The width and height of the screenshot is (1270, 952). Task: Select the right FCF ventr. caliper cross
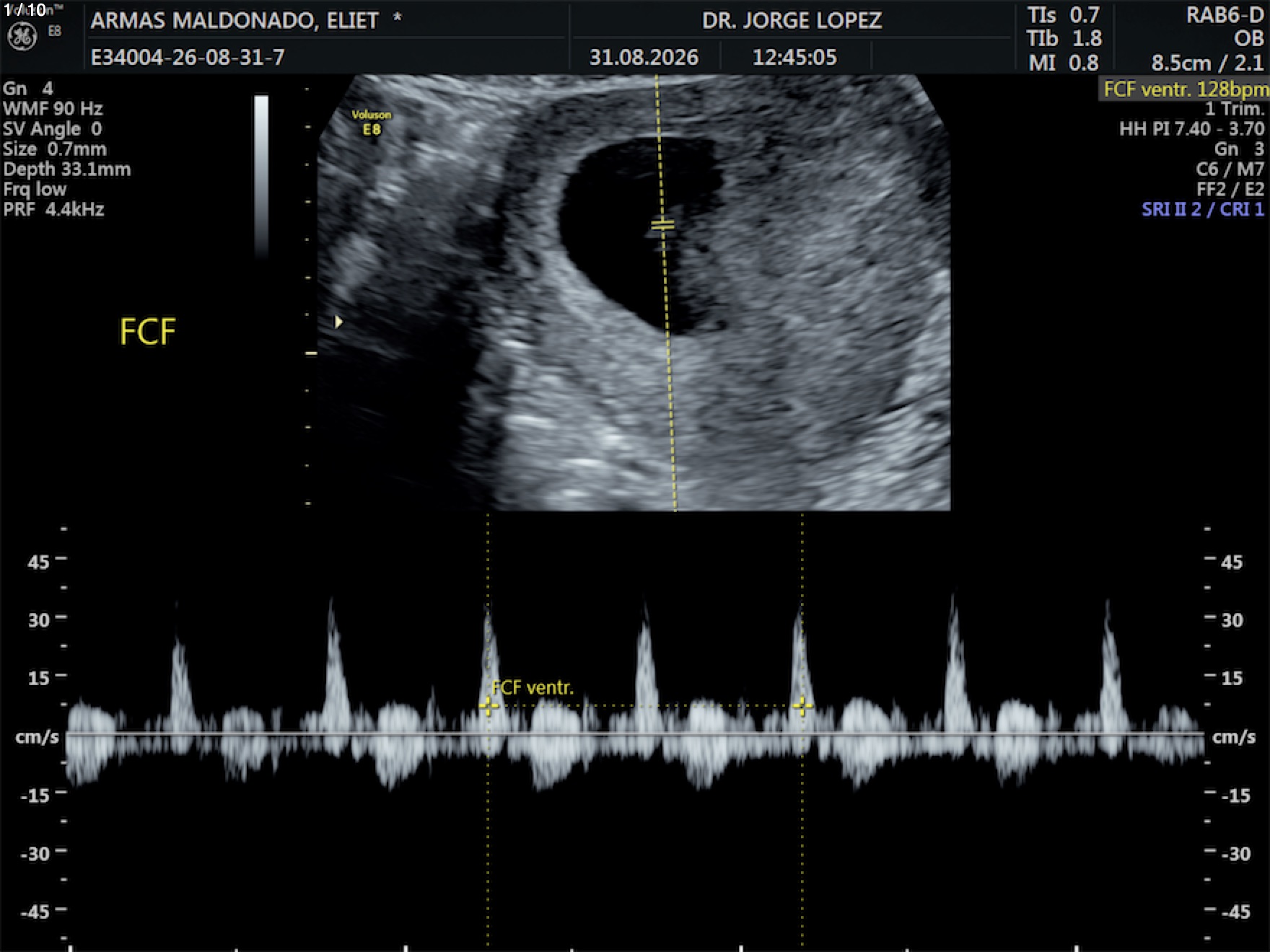point(802,706)
